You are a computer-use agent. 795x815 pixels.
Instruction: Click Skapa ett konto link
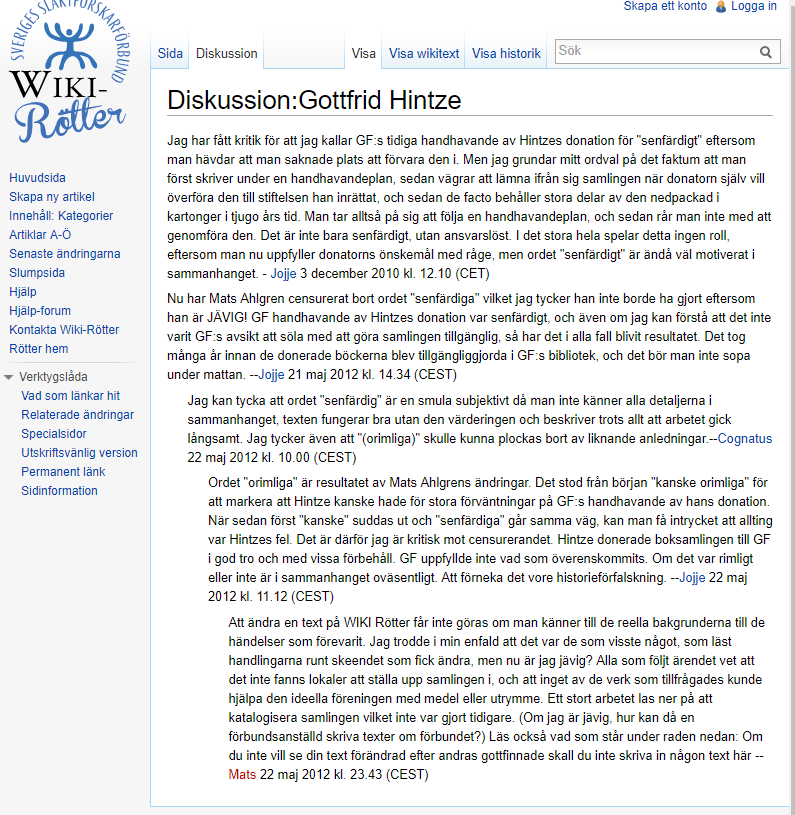pos(665,6)
